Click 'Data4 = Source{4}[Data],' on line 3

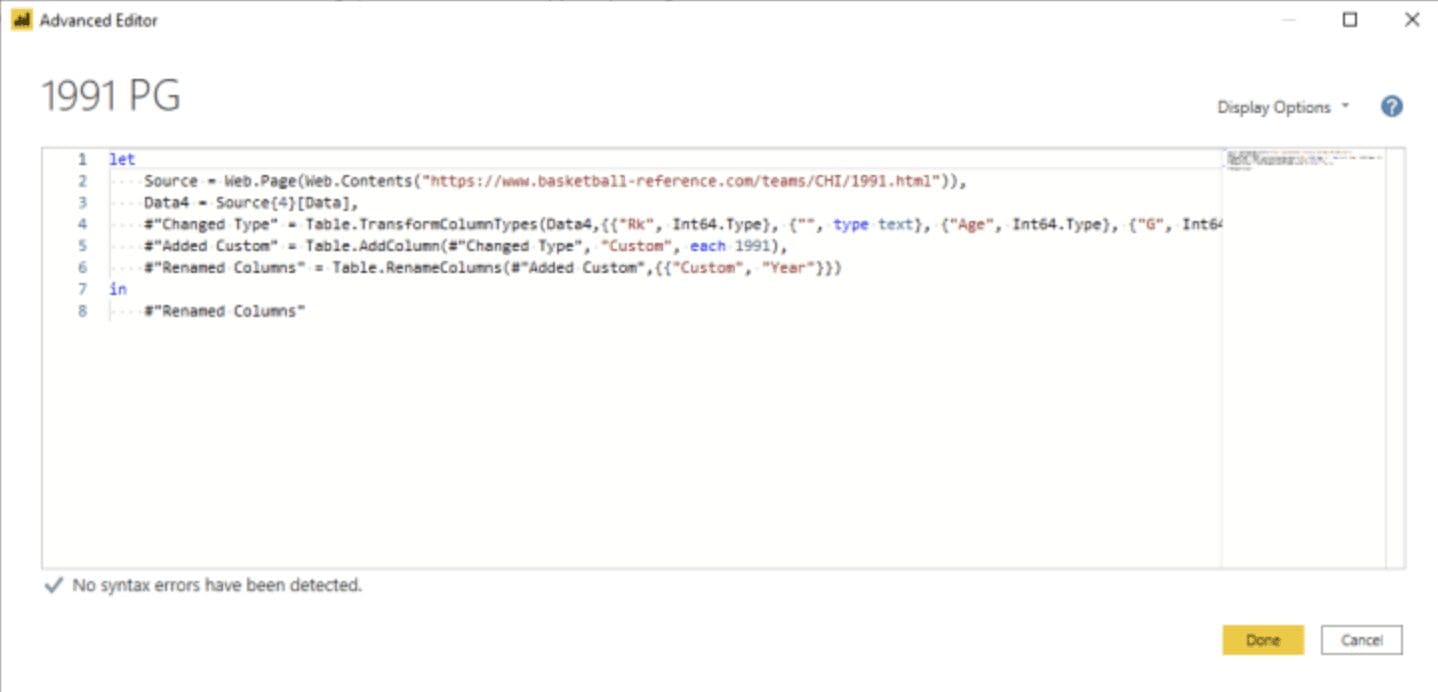[x=251, y=203]
